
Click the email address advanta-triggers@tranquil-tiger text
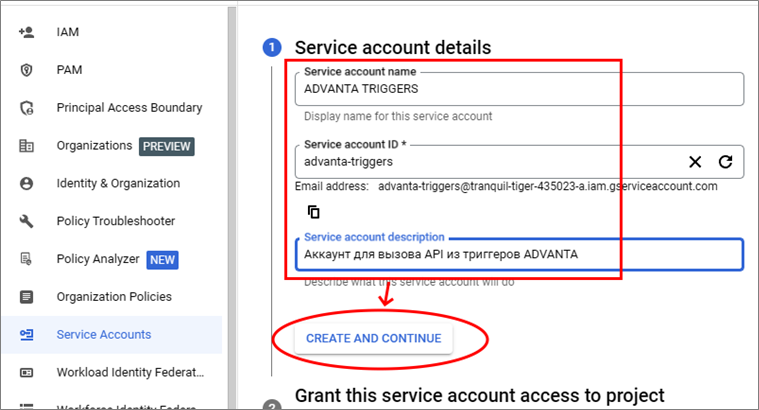547,186
